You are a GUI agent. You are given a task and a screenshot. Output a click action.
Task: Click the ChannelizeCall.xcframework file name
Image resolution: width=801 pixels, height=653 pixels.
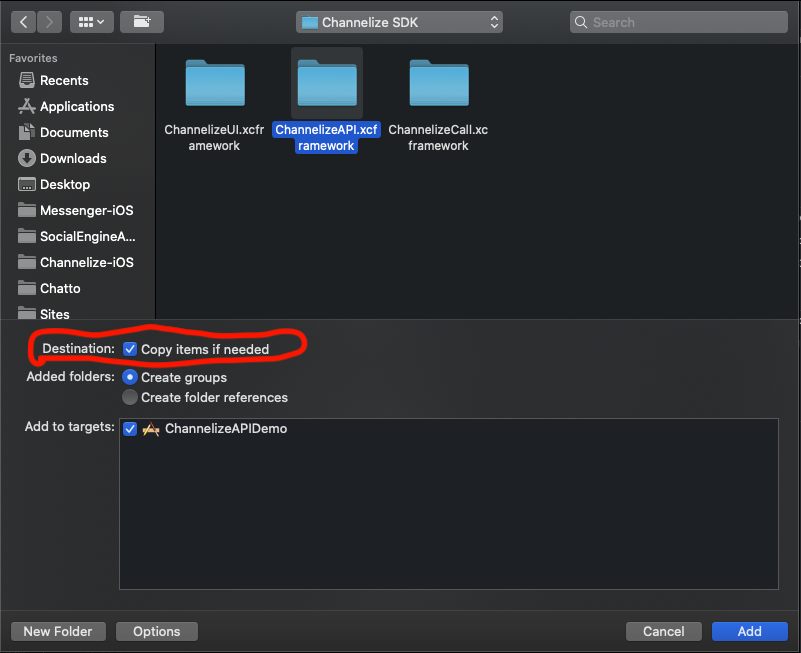[x=438, y=137]
